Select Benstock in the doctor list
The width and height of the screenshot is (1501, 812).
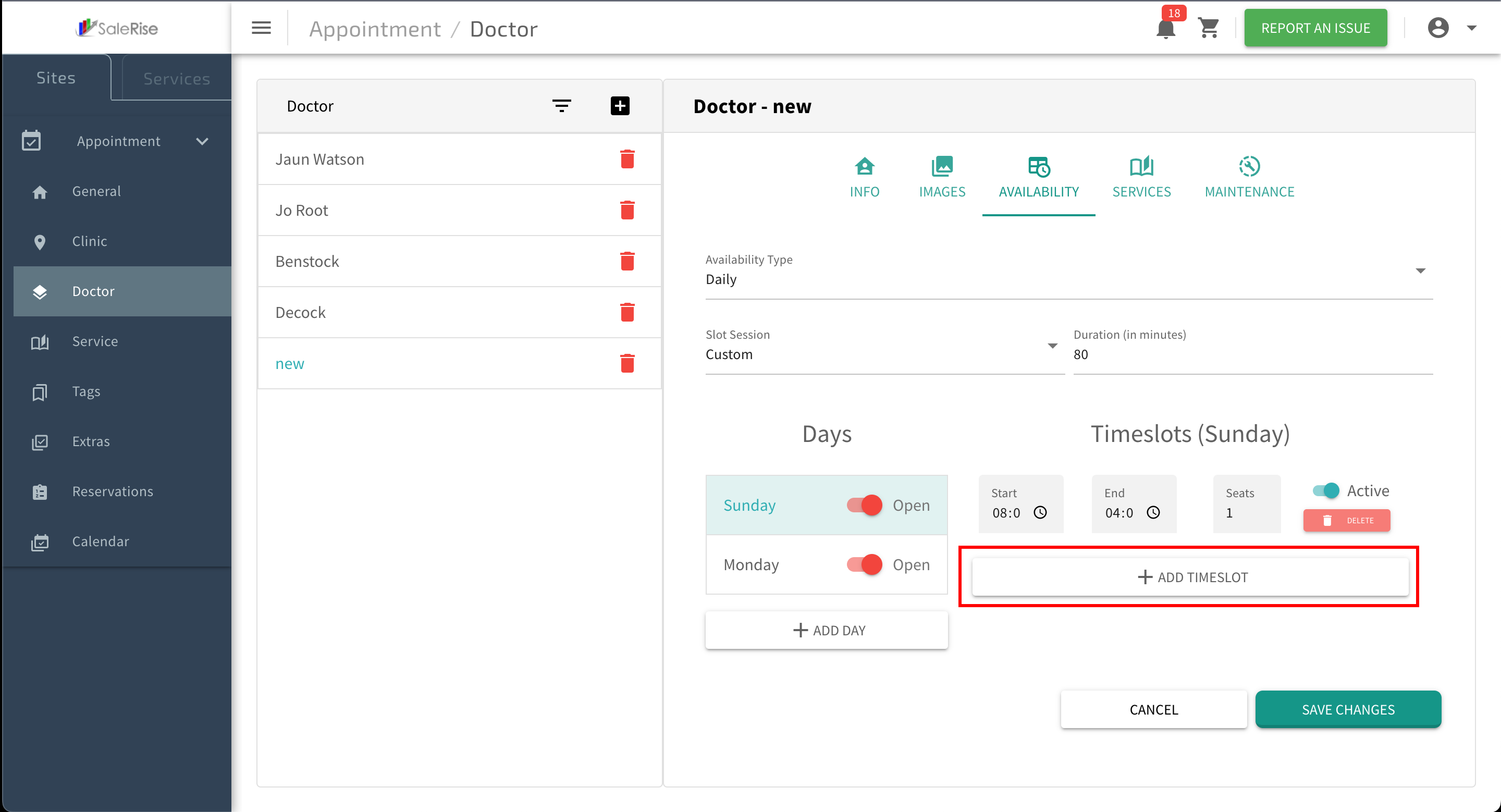(x=459, y=261)
